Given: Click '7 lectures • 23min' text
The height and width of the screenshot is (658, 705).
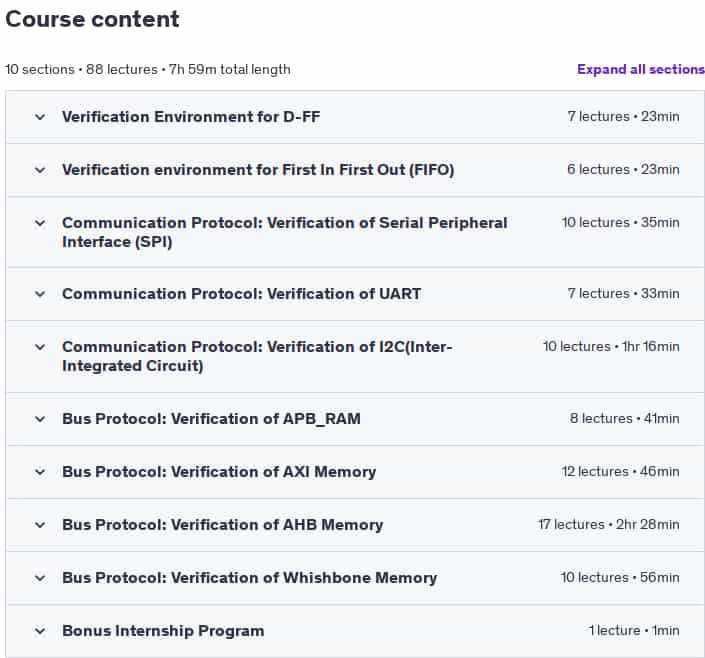Looking at the screenshot, I should tap(623, 116).
